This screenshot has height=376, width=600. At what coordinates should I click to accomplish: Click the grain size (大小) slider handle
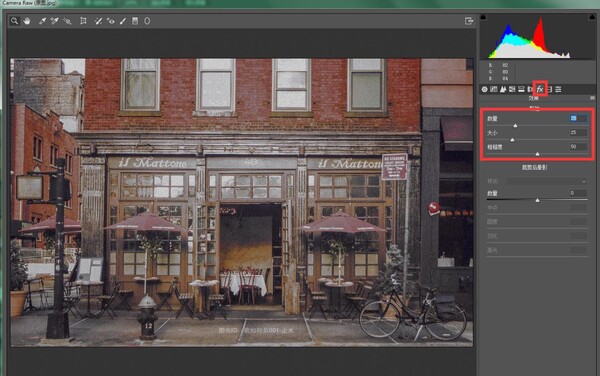coord(512,140)
